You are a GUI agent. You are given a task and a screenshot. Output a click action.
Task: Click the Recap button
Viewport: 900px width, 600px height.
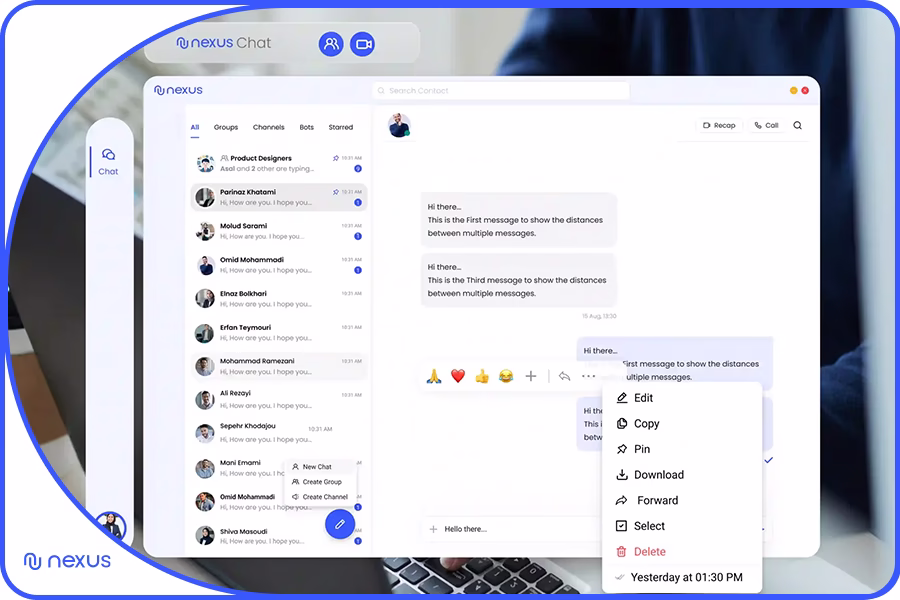719,126
